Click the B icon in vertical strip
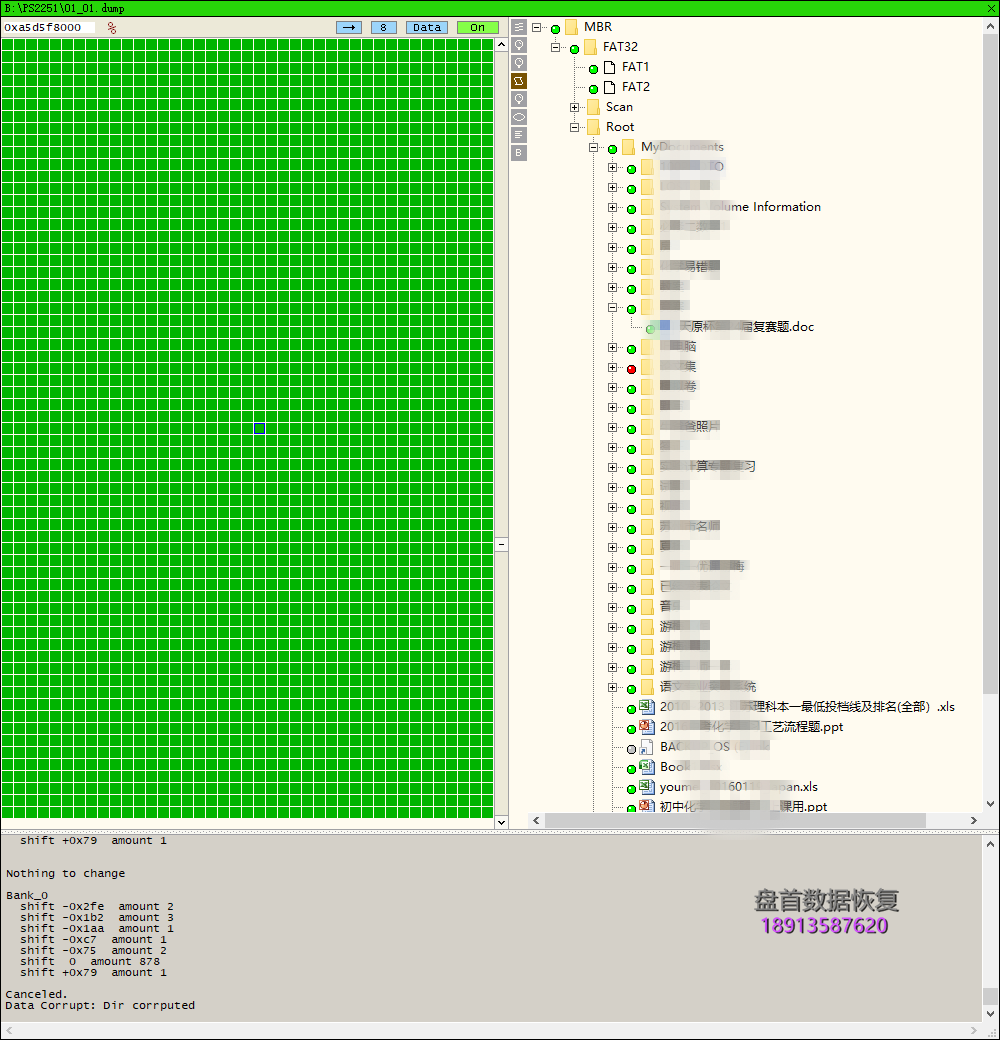Screen dimensions: 1000x1040 point(519,153)
